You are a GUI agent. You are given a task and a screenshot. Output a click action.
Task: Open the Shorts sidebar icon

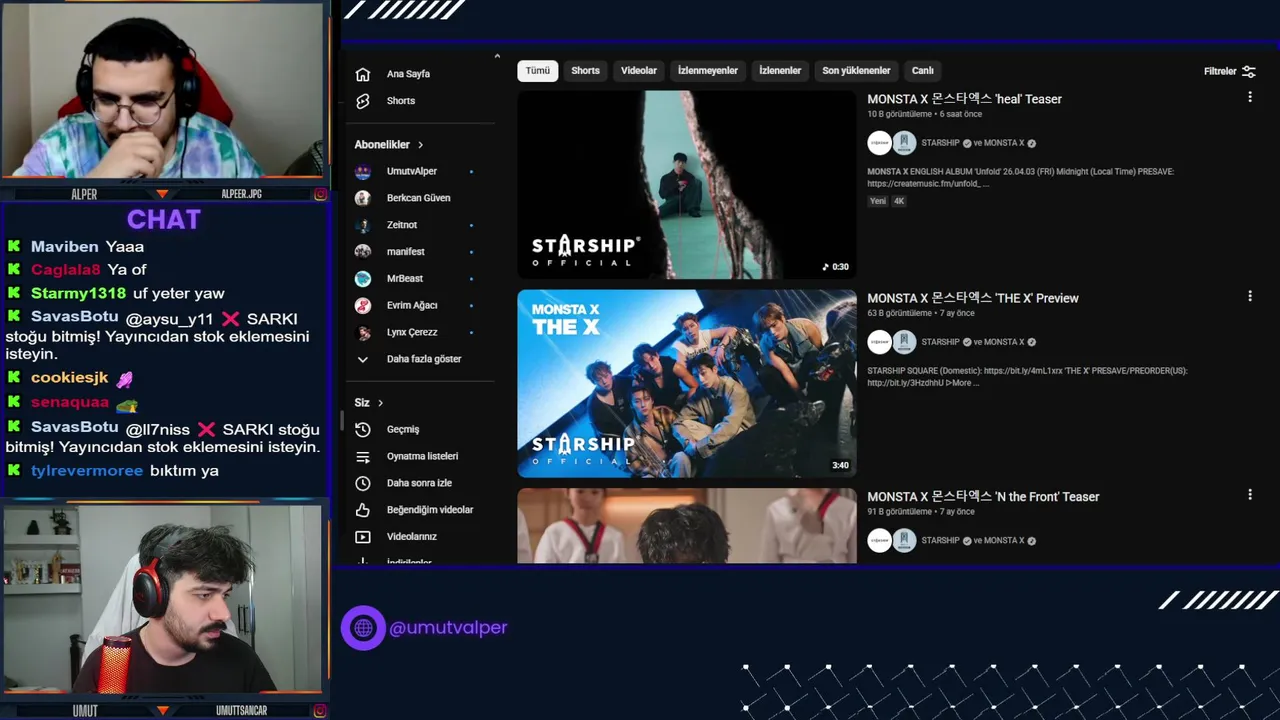tap(363, 101)
